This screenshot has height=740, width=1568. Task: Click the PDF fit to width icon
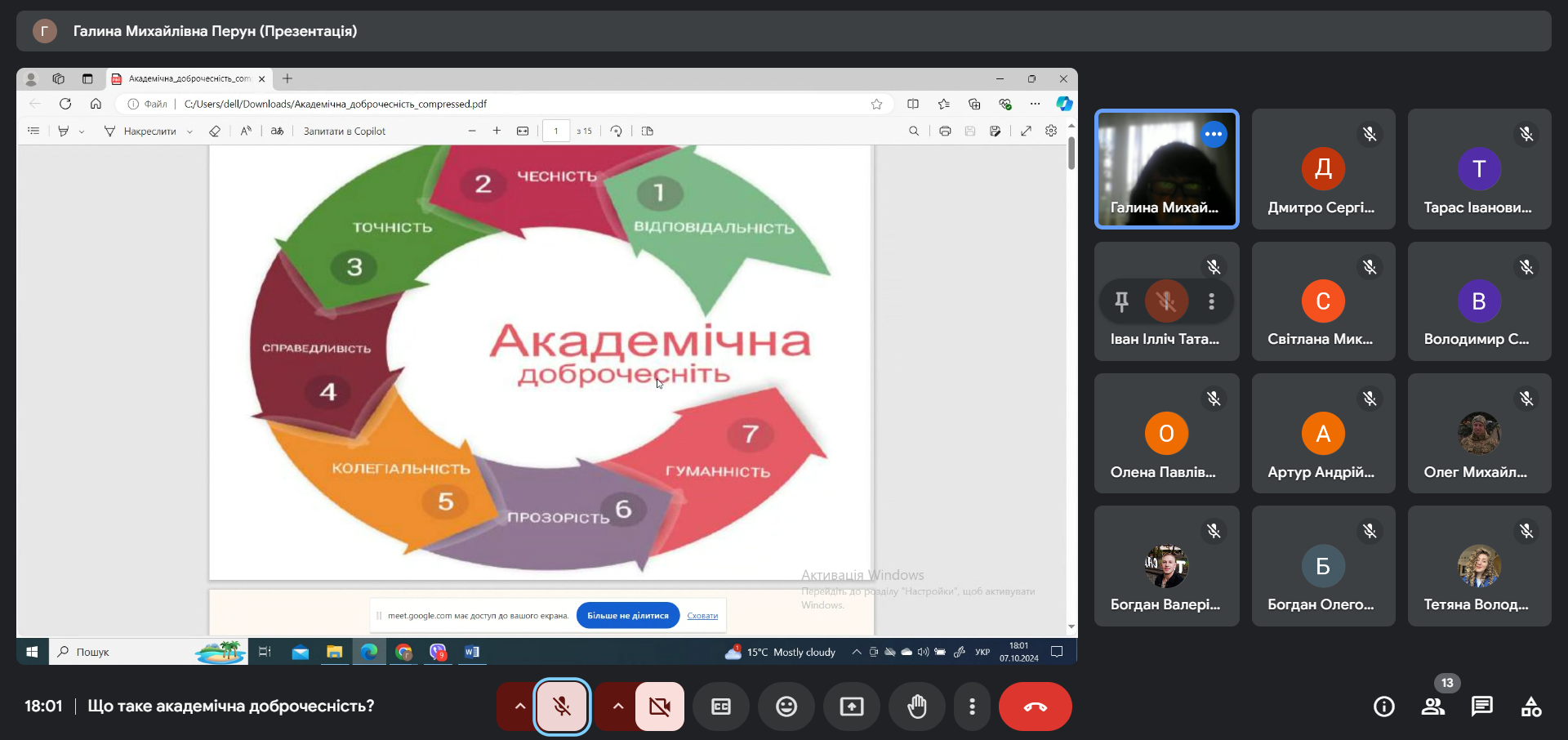pyautogui.click(x=523, y=131)
